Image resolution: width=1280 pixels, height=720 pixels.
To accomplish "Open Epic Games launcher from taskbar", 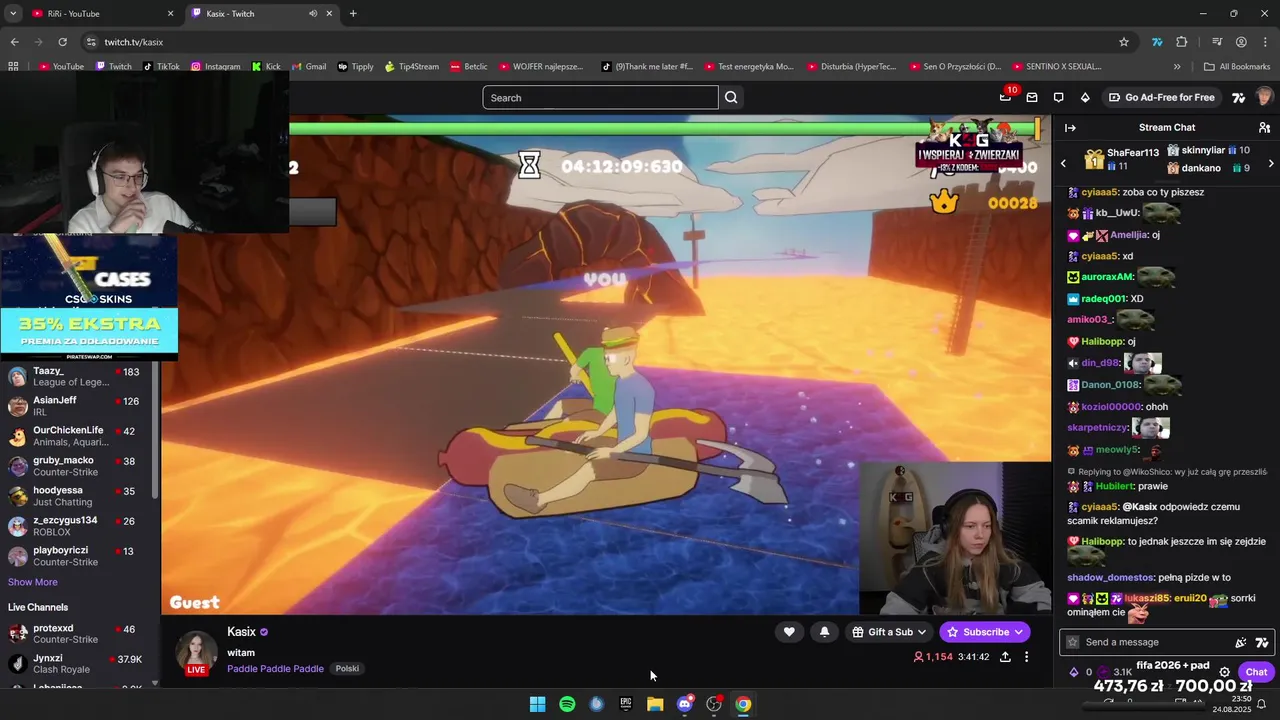I will click(626, 704).
